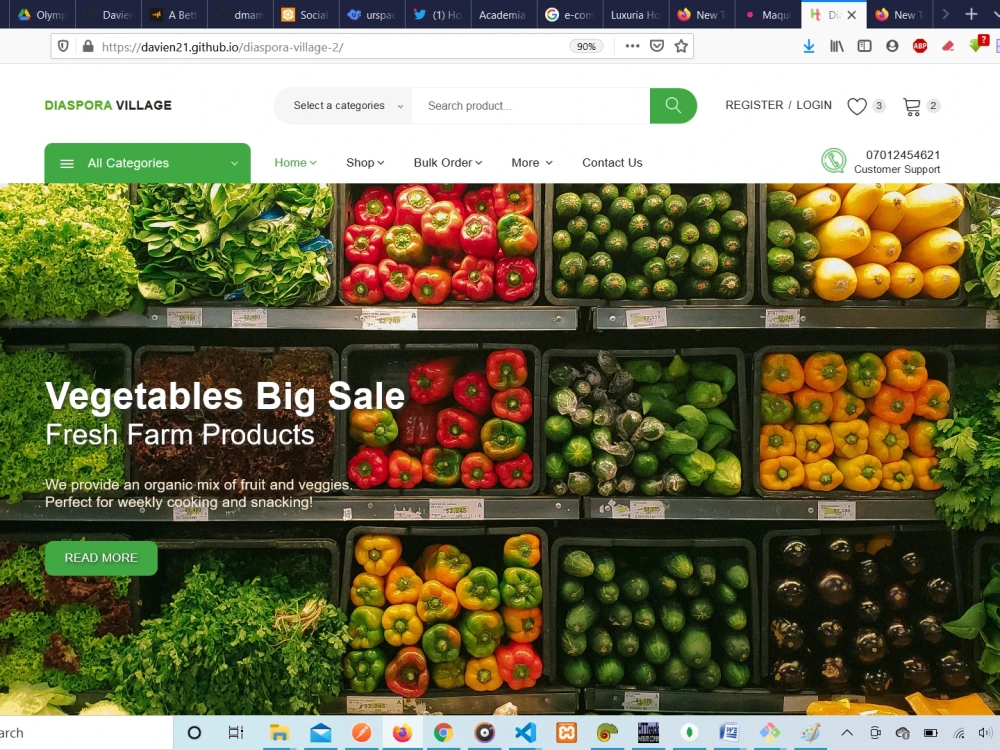Image resolution: width=1000 pixels, height=750 pixels.
Task: Click the tracking protection shield icon
Action: tap(63, 47)
